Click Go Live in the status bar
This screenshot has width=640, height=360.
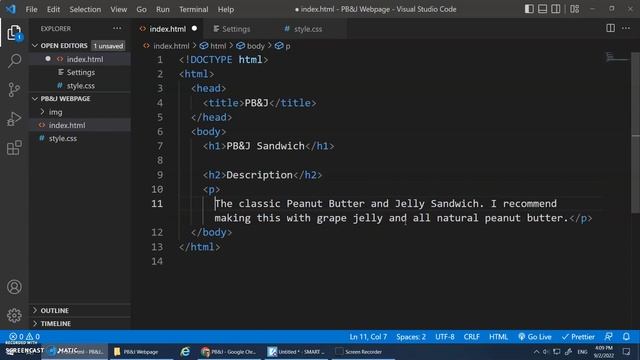(x=535, y=337)
